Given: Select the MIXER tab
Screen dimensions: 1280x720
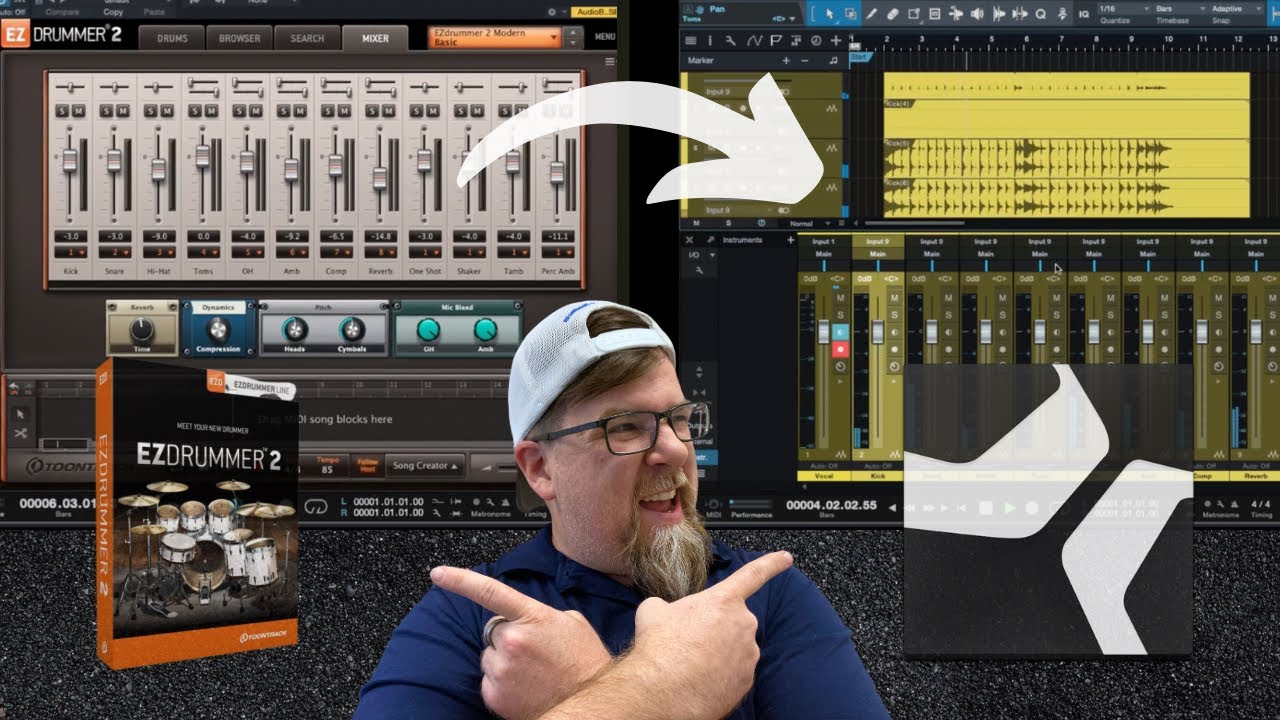Looking at the screenshot, I should point(375,38).
